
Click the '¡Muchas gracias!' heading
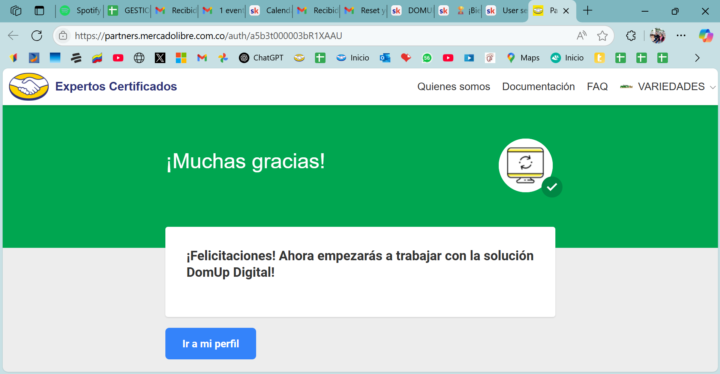point(245,161)
